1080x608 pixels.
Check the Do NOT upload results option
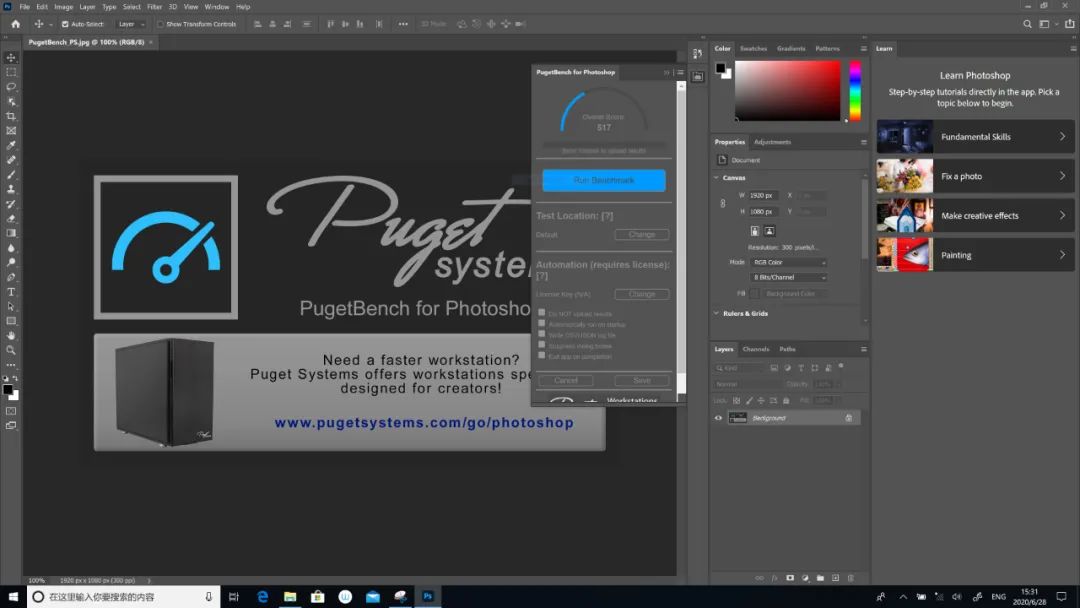click(x=541, y=313)
